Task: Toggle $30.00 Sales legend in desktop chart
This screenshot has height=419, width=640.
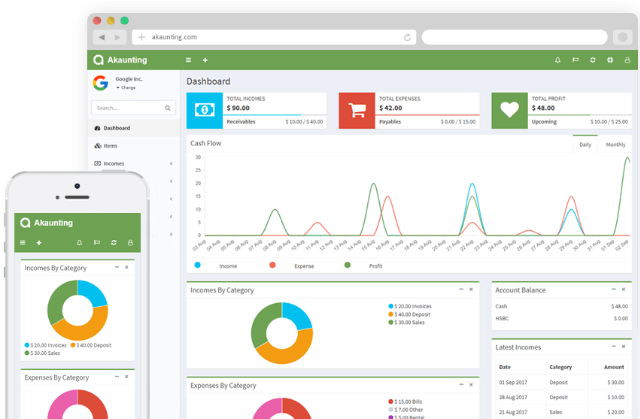Action: [x=407, y=322]
